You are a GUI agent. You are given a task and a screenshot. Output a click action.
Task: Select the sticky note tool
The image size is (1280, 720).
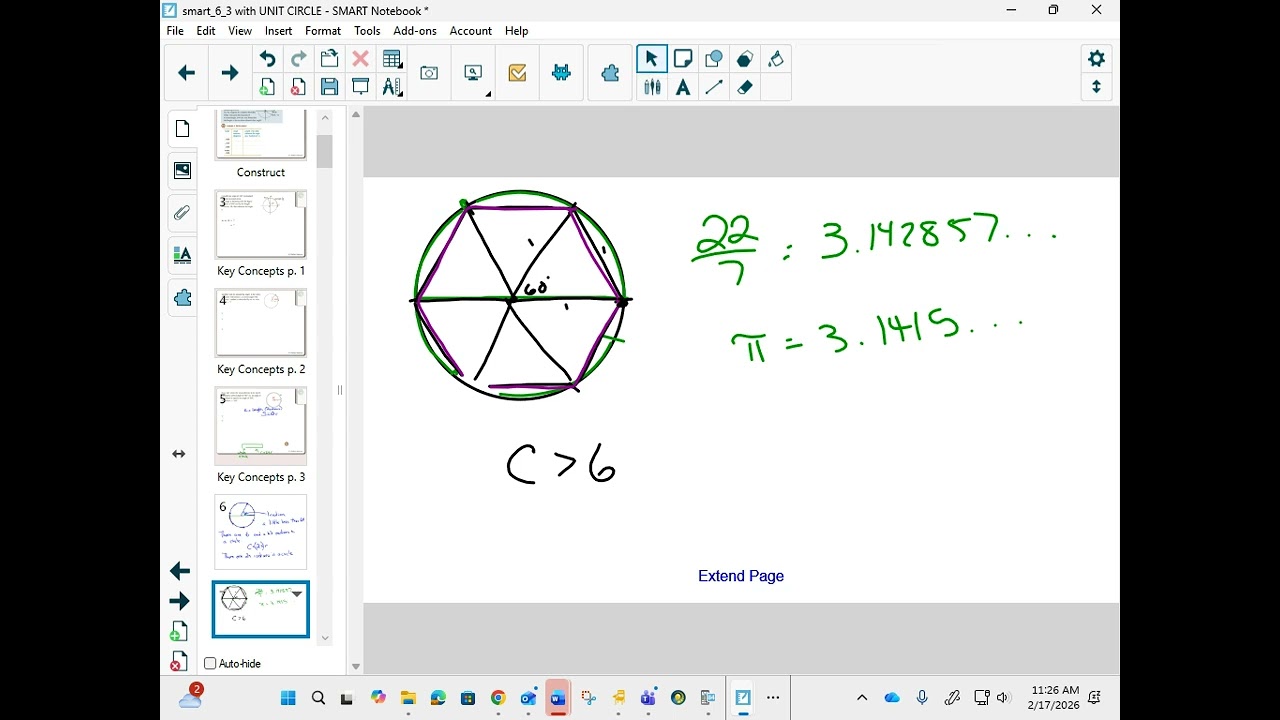coord(683,59)
